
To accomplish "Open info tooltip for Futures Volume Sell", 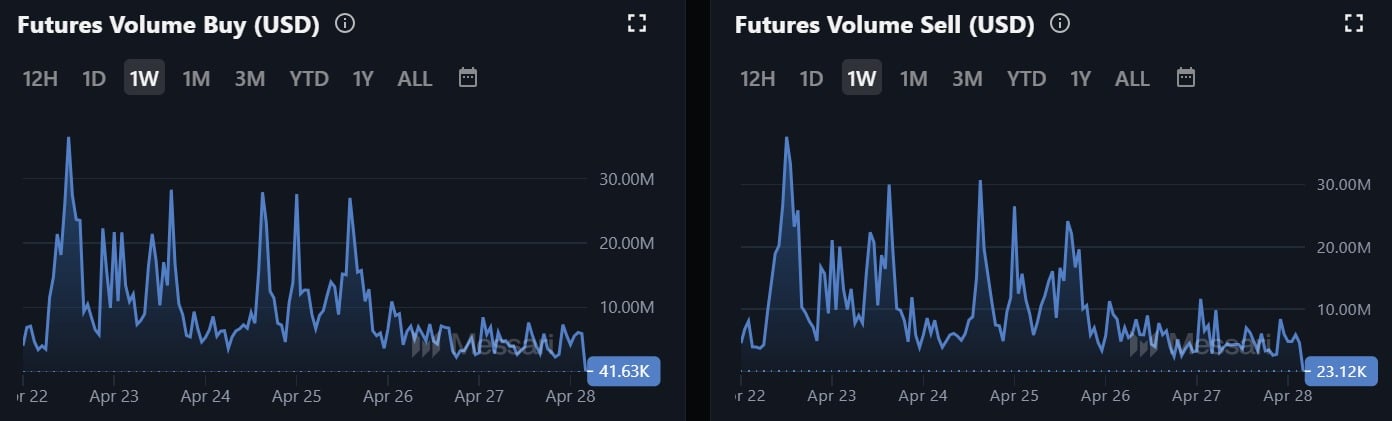I will [1061, 23].
